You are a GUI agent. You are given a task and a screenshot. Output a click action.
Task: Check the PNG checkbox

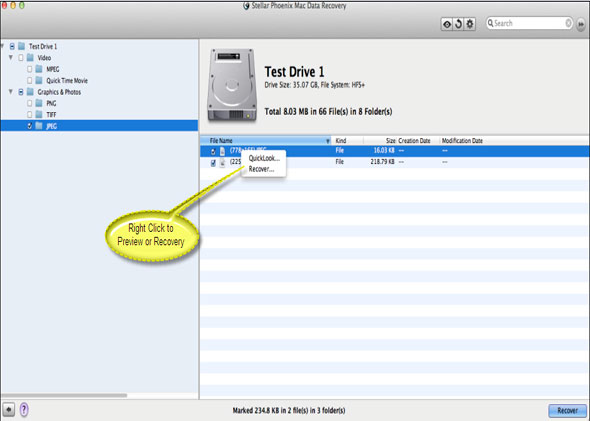29,103
